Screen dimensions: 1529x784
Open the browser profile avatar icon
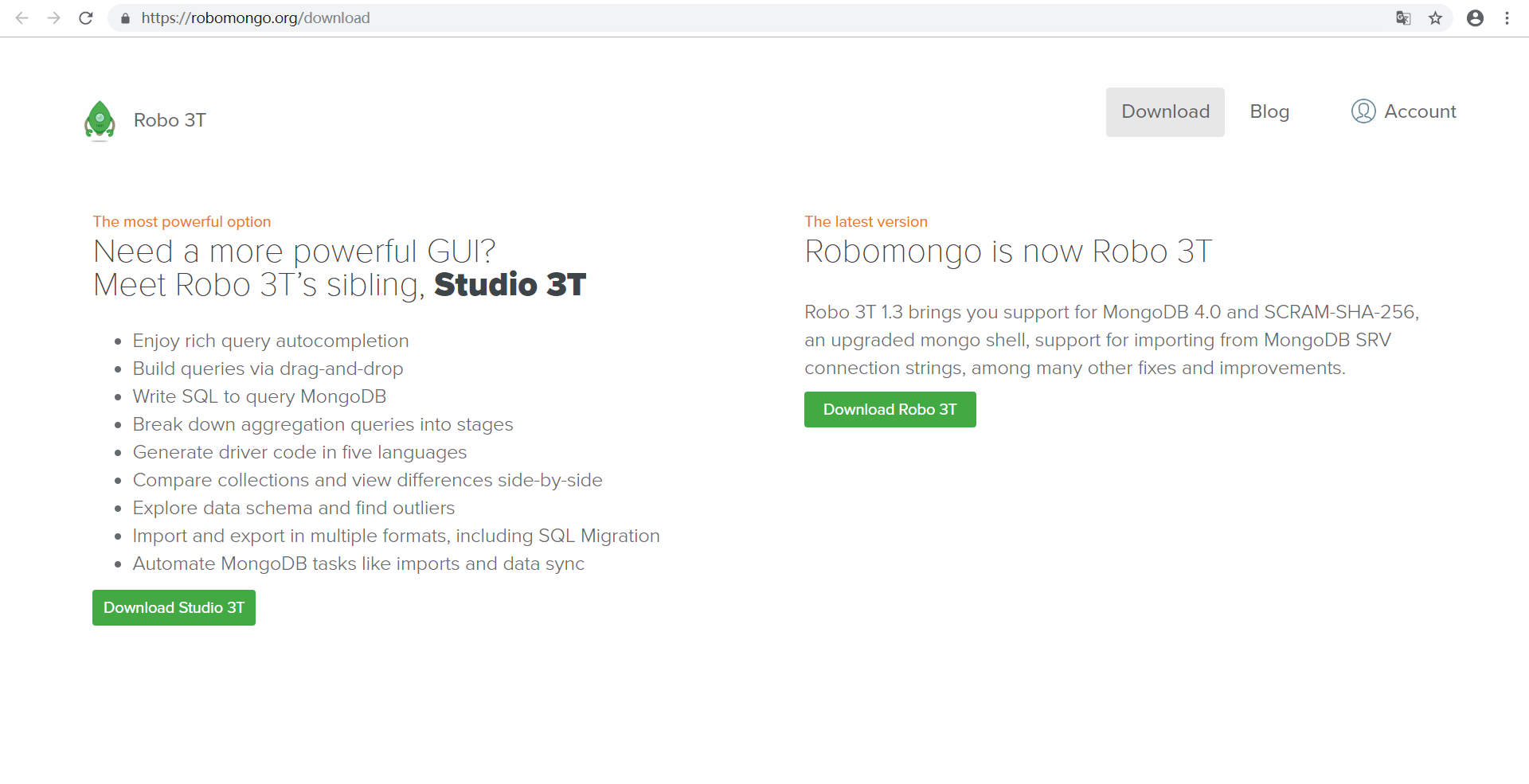1475,18
